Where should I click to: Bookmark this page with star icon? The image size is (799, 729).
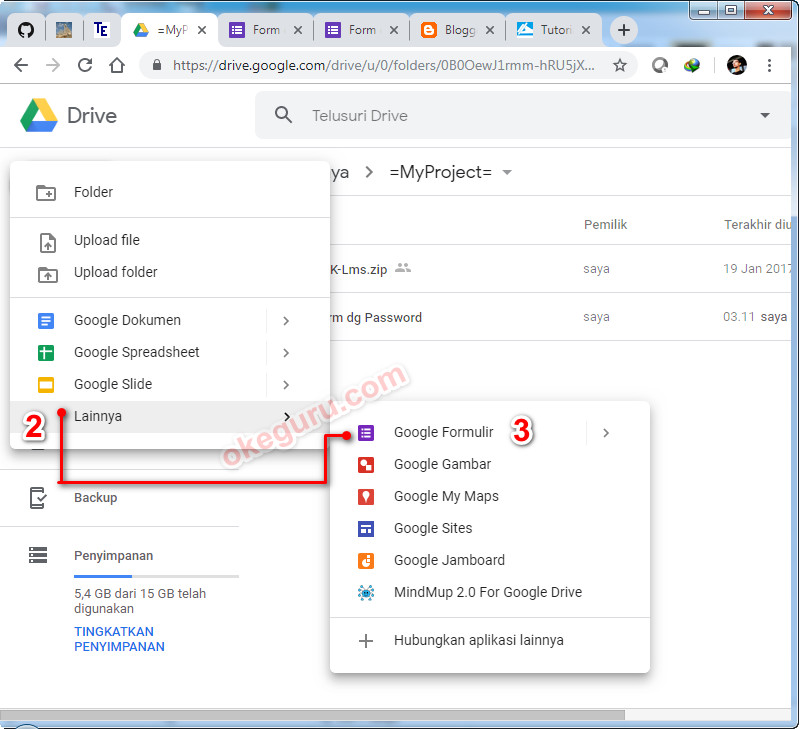(620, 65)
